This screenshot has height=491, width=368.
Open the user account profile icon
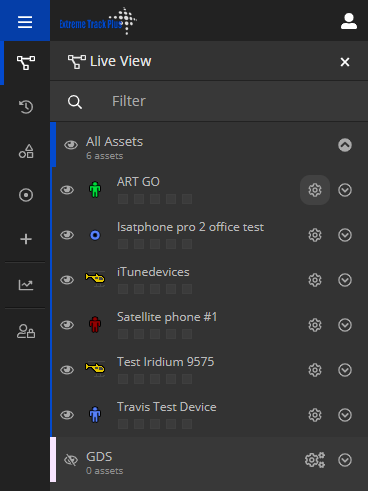tap(349, 21)
